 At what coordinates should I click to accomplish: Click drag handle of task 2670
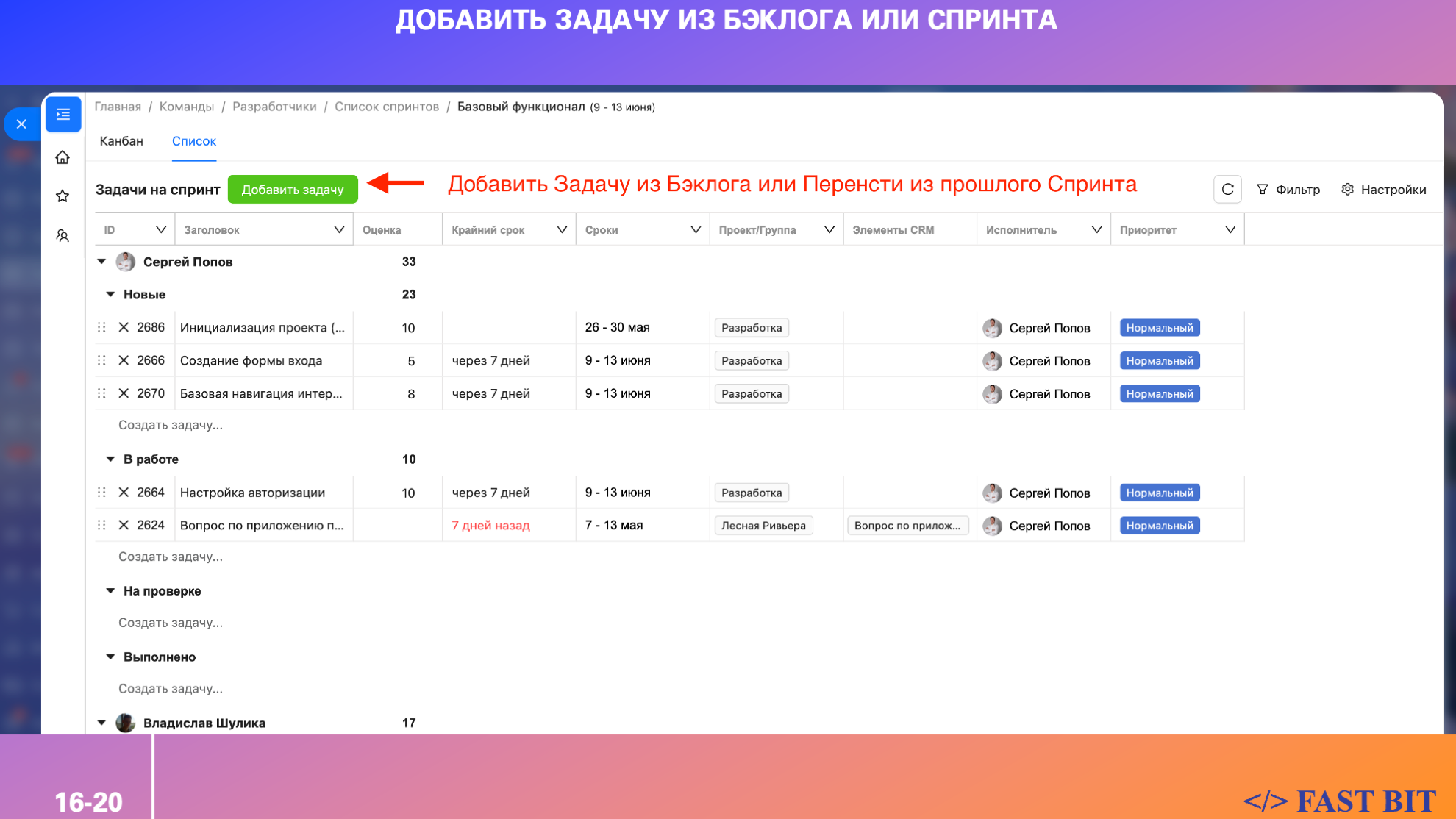(101, 393)
